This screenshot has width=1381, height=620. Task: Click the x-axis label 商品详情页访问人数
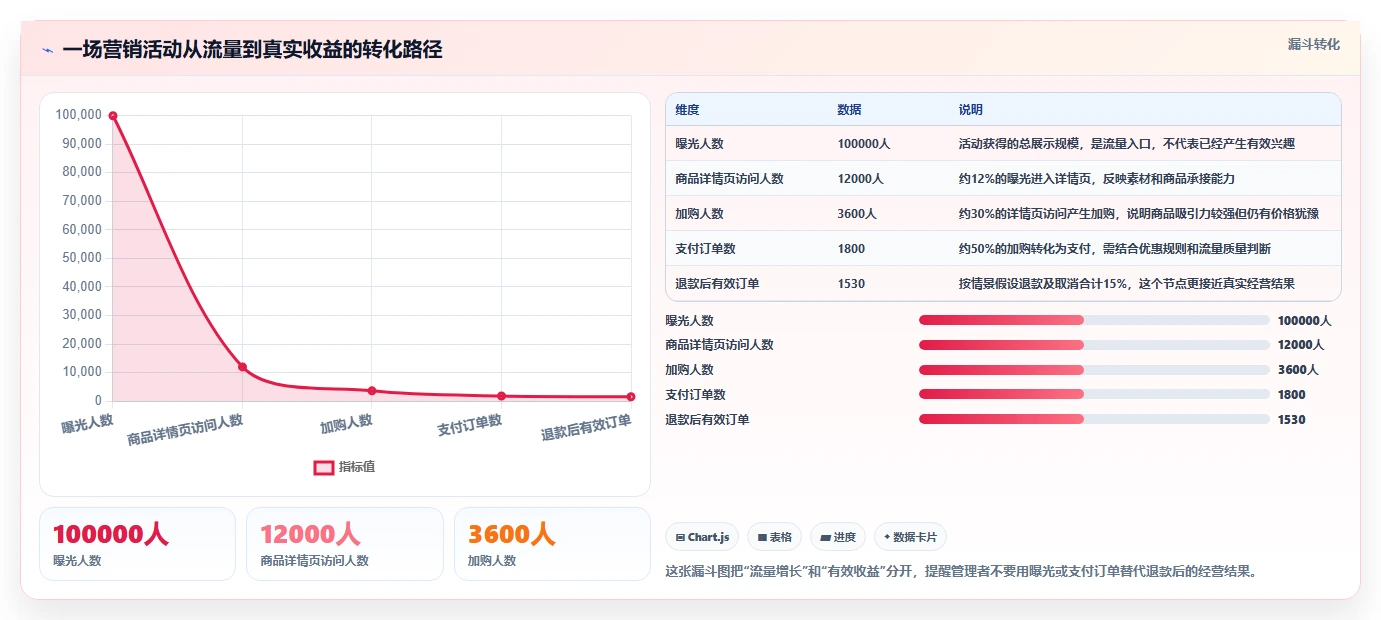pos(185,430)
